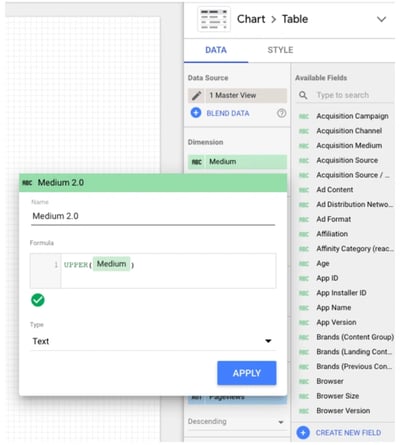Select Browser field

click(330, 381)
